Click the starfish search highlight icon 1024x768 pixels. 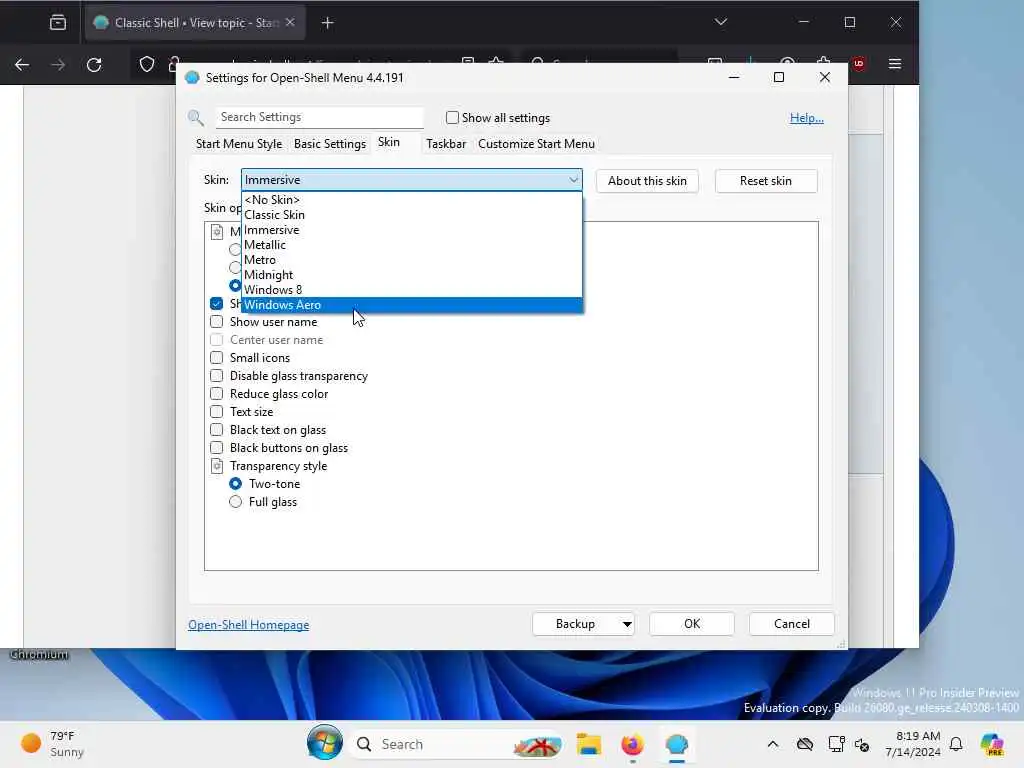tap(537, 744)
